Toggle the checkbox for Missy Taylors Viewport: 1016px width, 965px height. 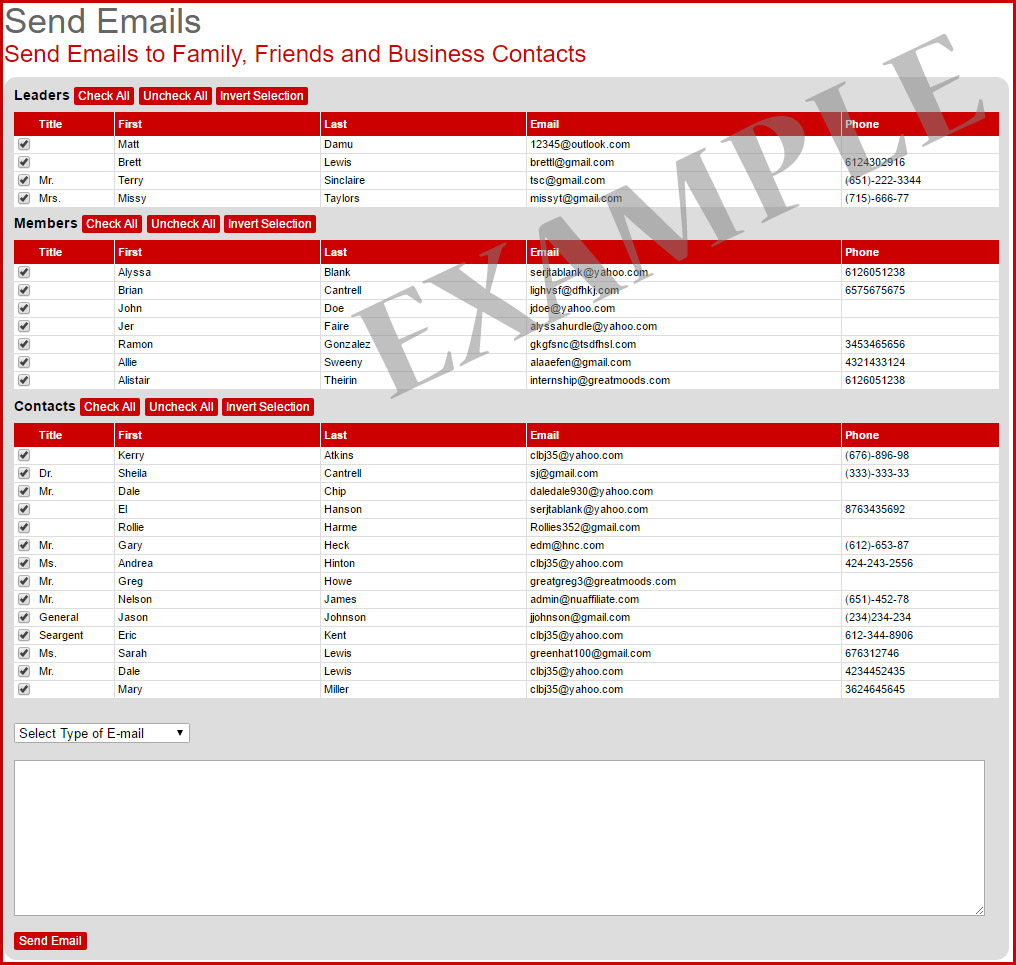click(23, 198)
